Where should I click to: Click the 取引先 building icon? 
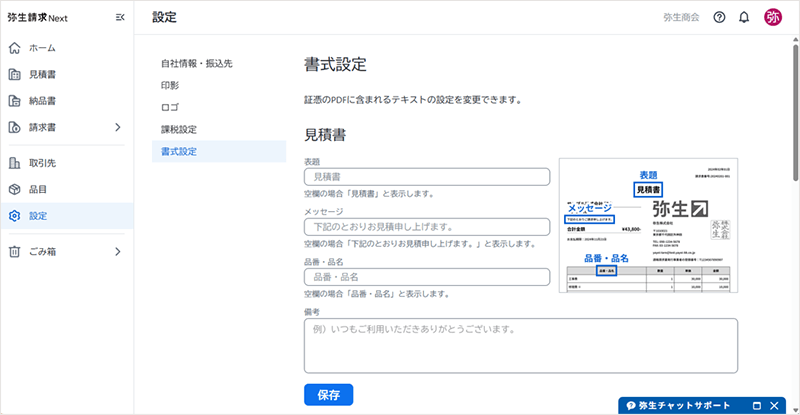point(14,162)
